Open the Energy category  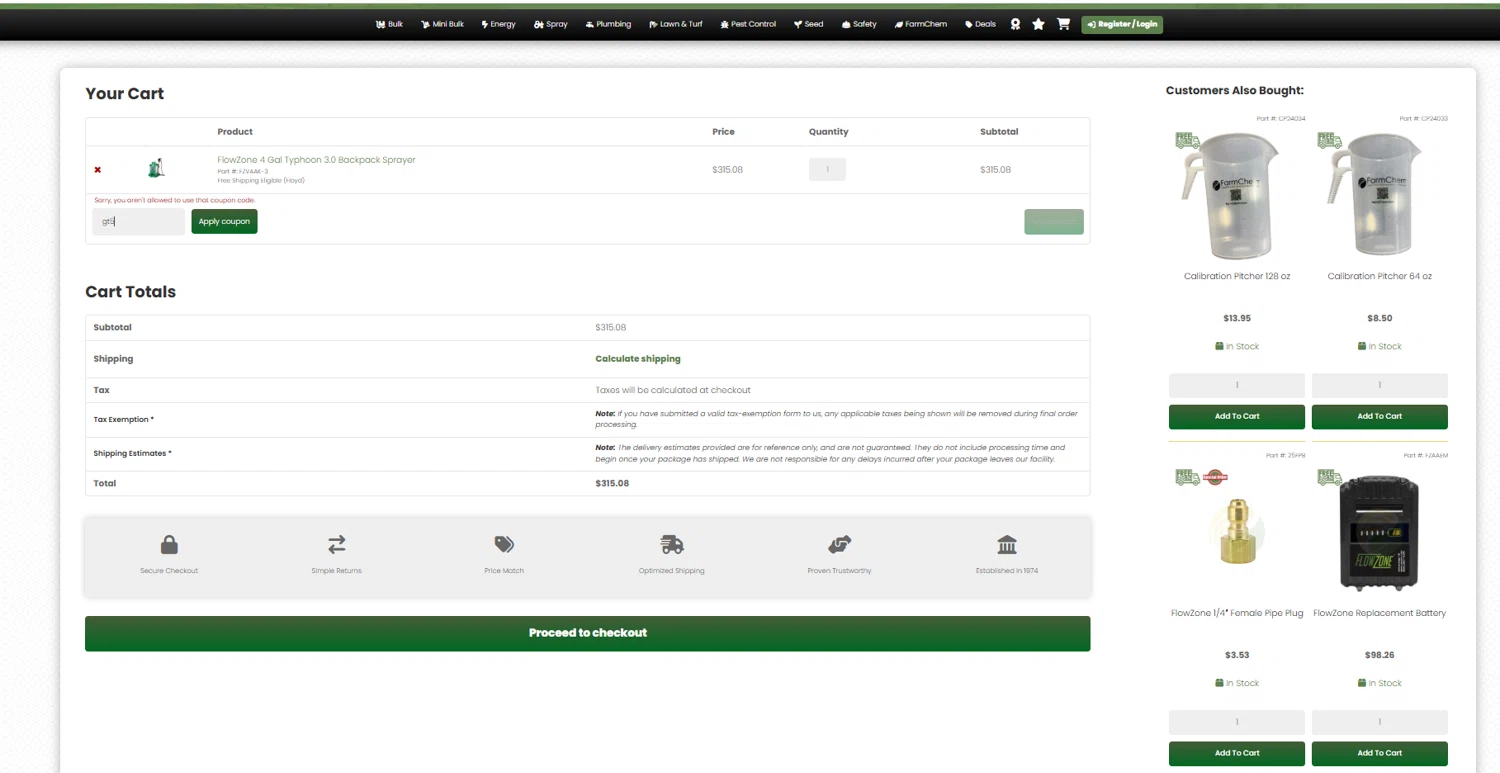[x=499, y=24]
